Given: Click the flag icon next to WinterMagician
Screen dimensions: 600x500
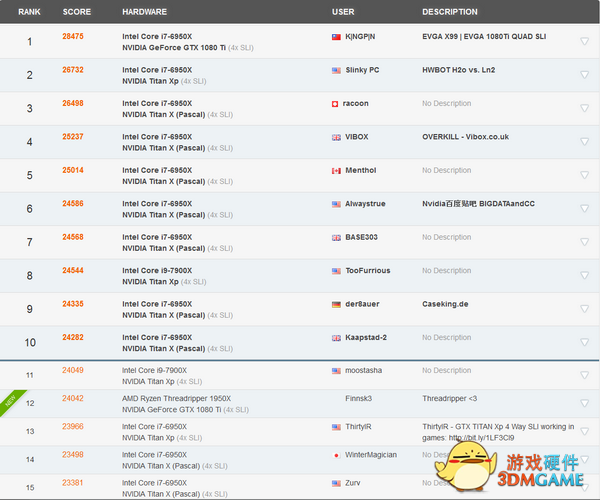Looking at the screenshot, I should point(336,455).
